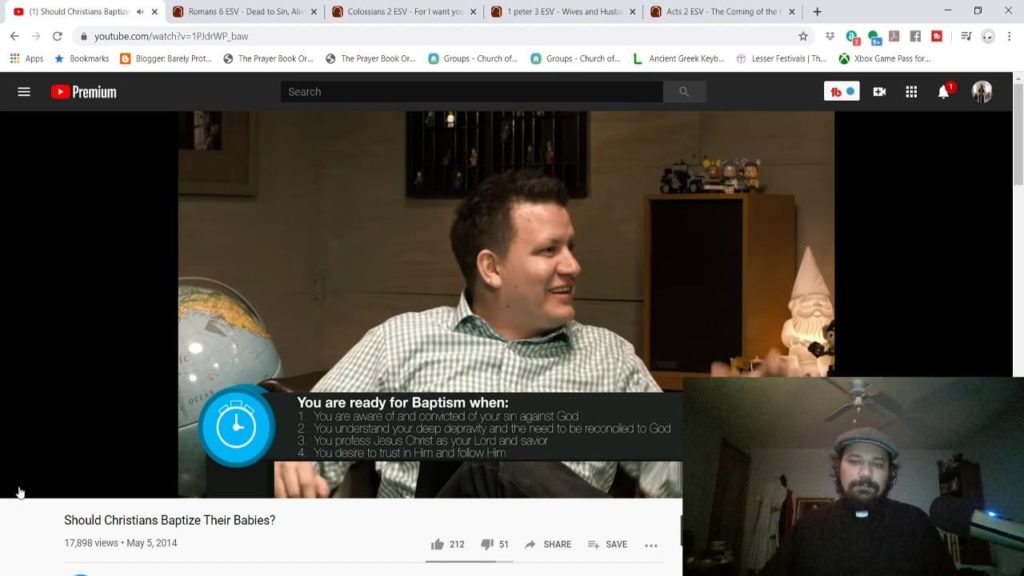
Task: Open the YouTube account avatar menu
Action: pyautogui.click(x=982, y=92)
